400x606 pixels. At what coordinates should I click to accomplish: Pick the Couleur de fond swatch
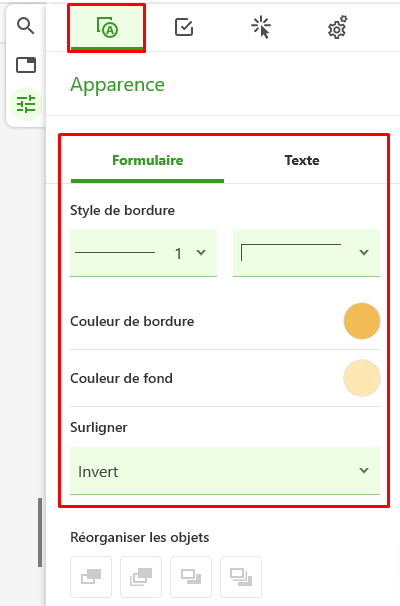[362, 378]
